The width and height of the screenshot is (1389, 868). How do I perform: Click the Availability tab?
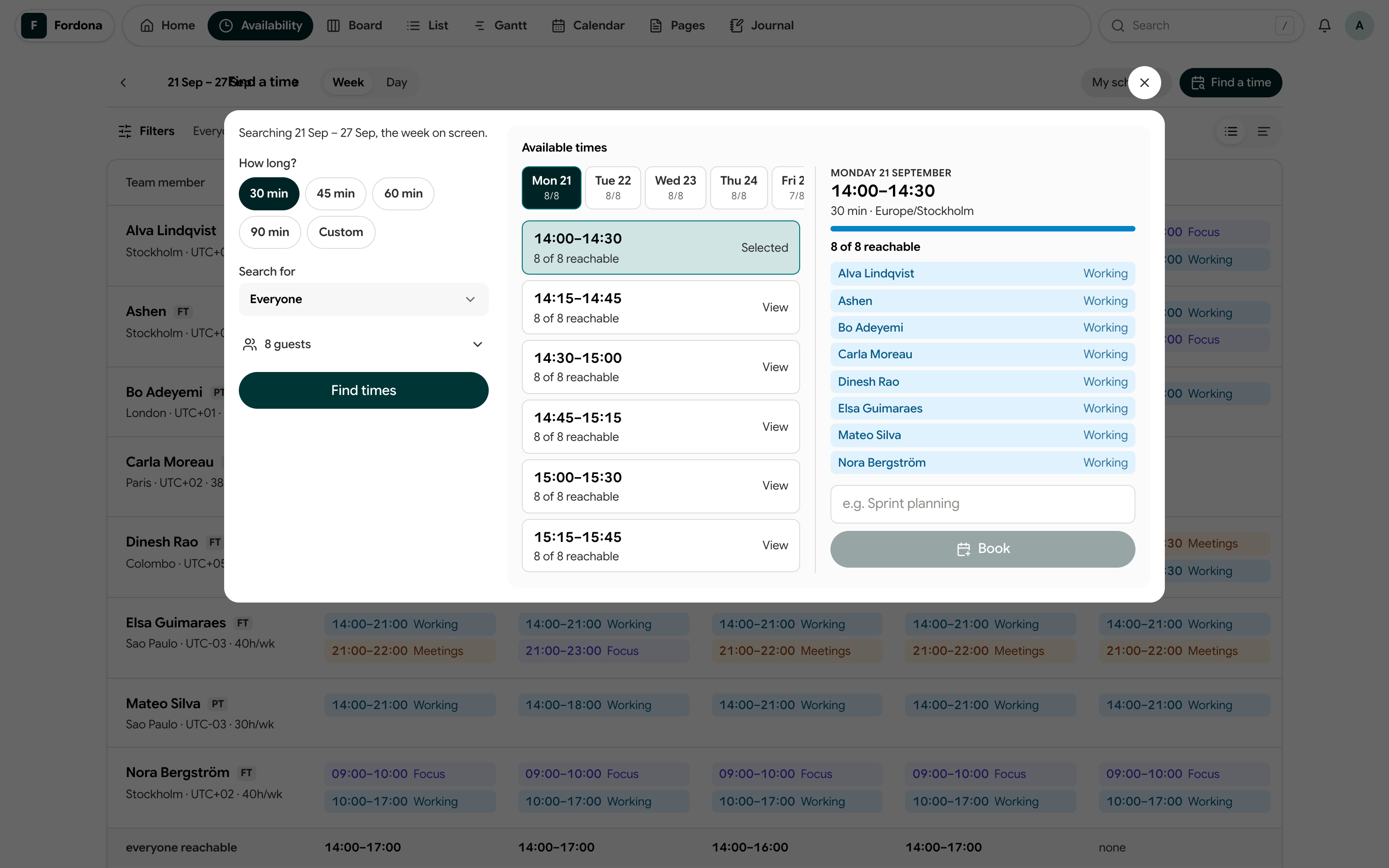[x=260, y=25]
